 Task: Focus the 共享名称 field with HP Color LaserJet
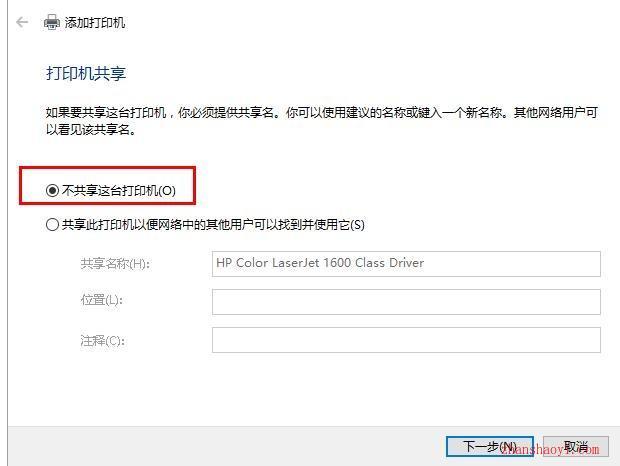coord(406,264)
